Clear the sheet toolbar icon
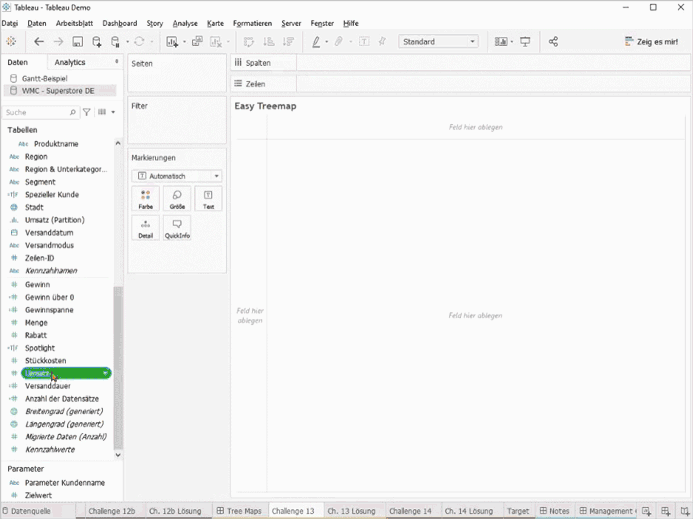693x519 pixels. [216, 42]
